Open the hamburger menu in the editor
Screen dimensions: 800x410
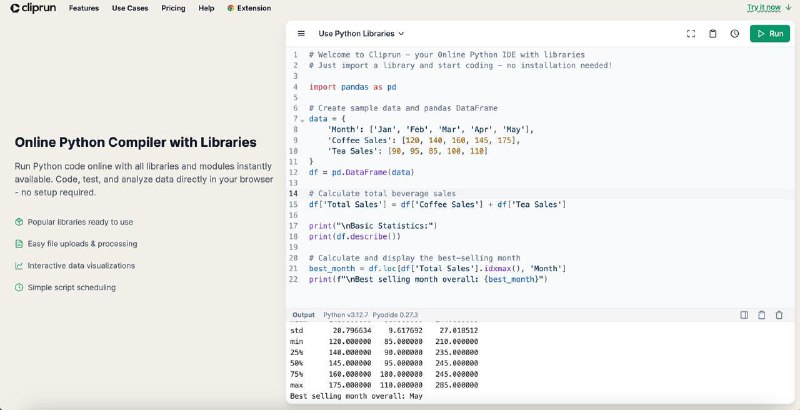point(301,34)
